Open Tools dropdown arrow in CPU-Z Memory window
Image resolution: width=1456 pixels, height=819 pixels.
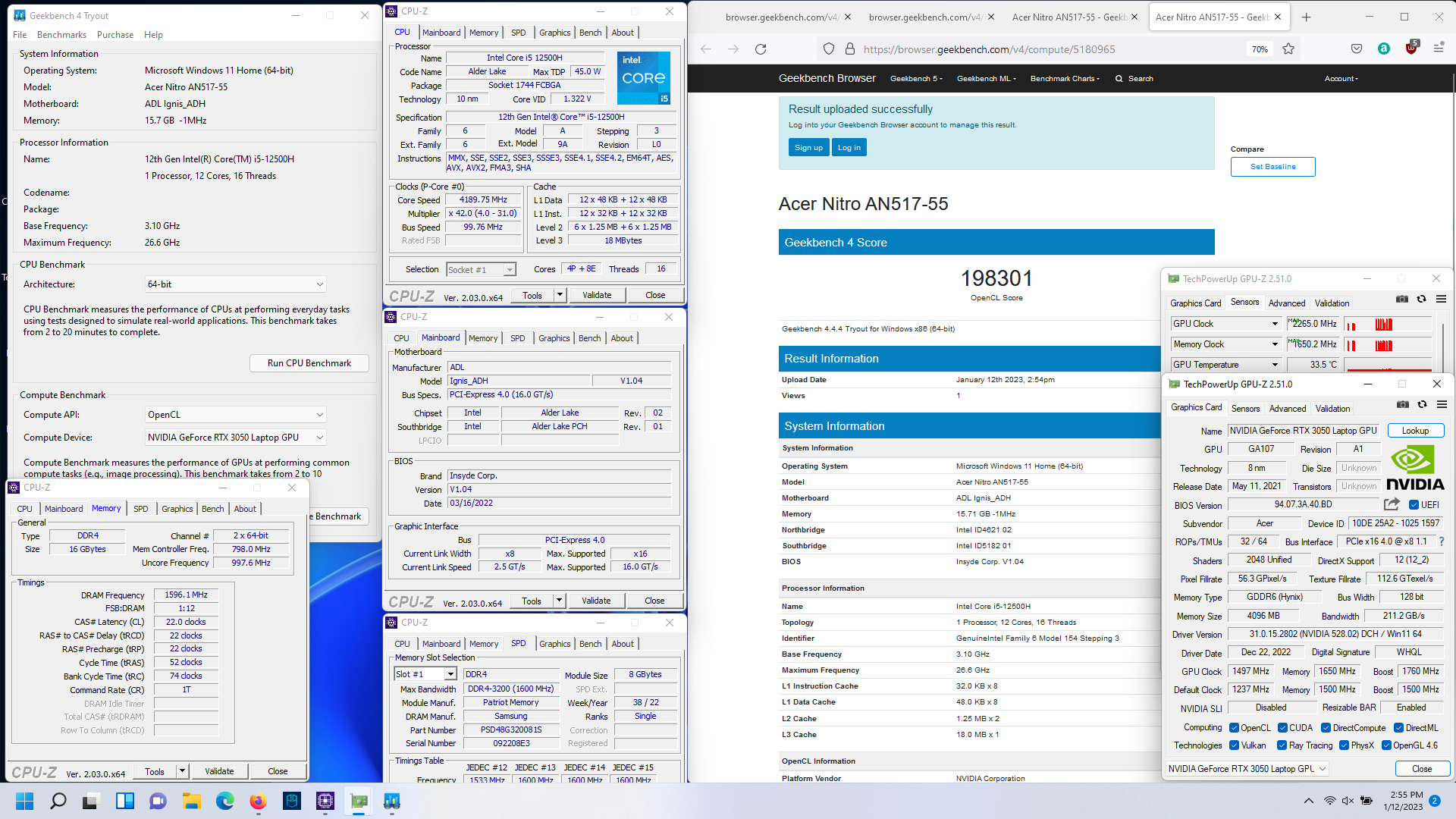[182, 771]
